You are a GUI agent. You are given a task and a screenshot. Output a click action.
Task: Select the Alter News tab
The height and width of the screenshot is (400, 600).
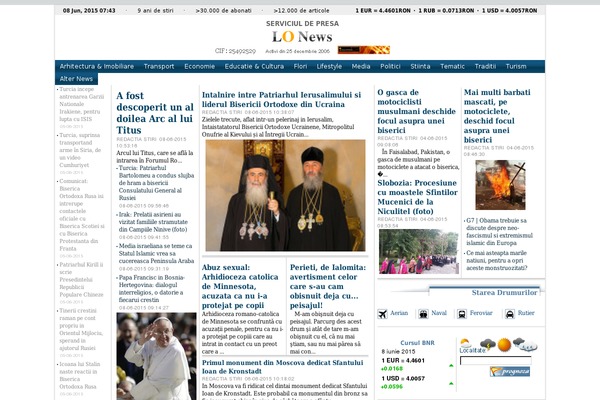[76, 78]
